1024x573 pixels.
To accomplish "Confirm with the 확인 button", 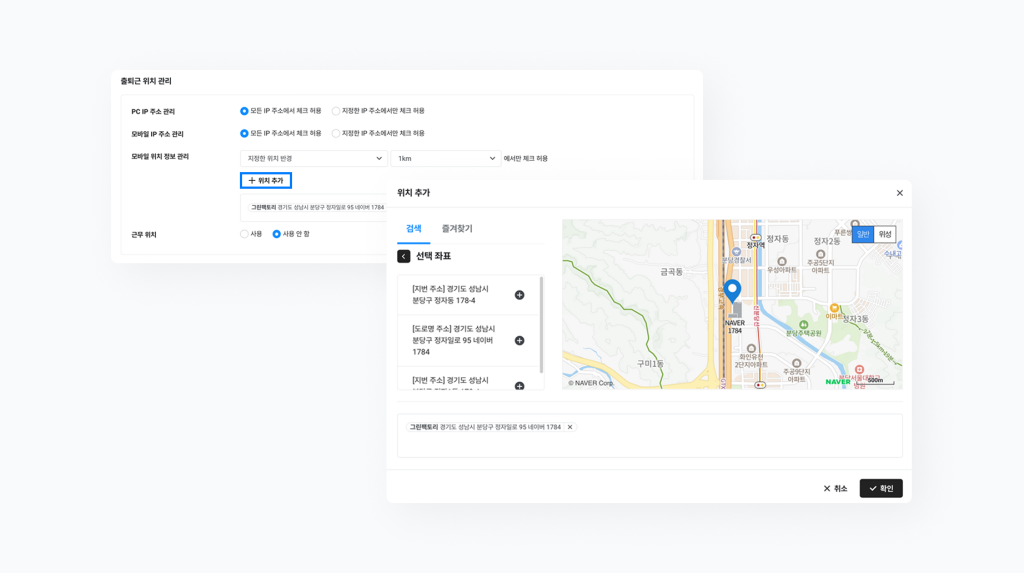I will [880, 488].
